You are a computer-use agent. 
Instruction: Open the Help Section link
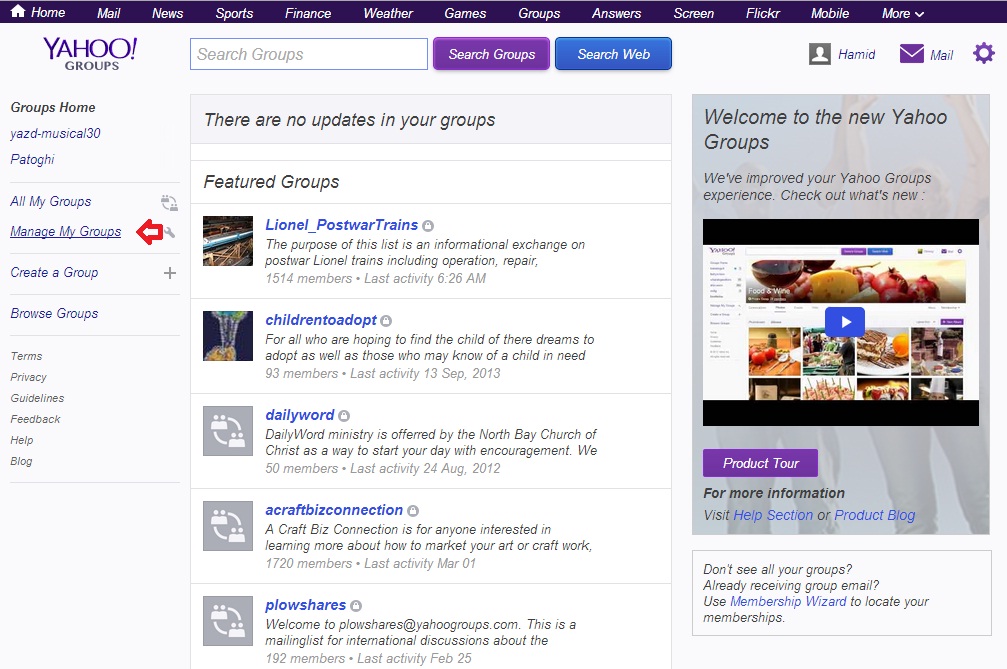point(773,515)
